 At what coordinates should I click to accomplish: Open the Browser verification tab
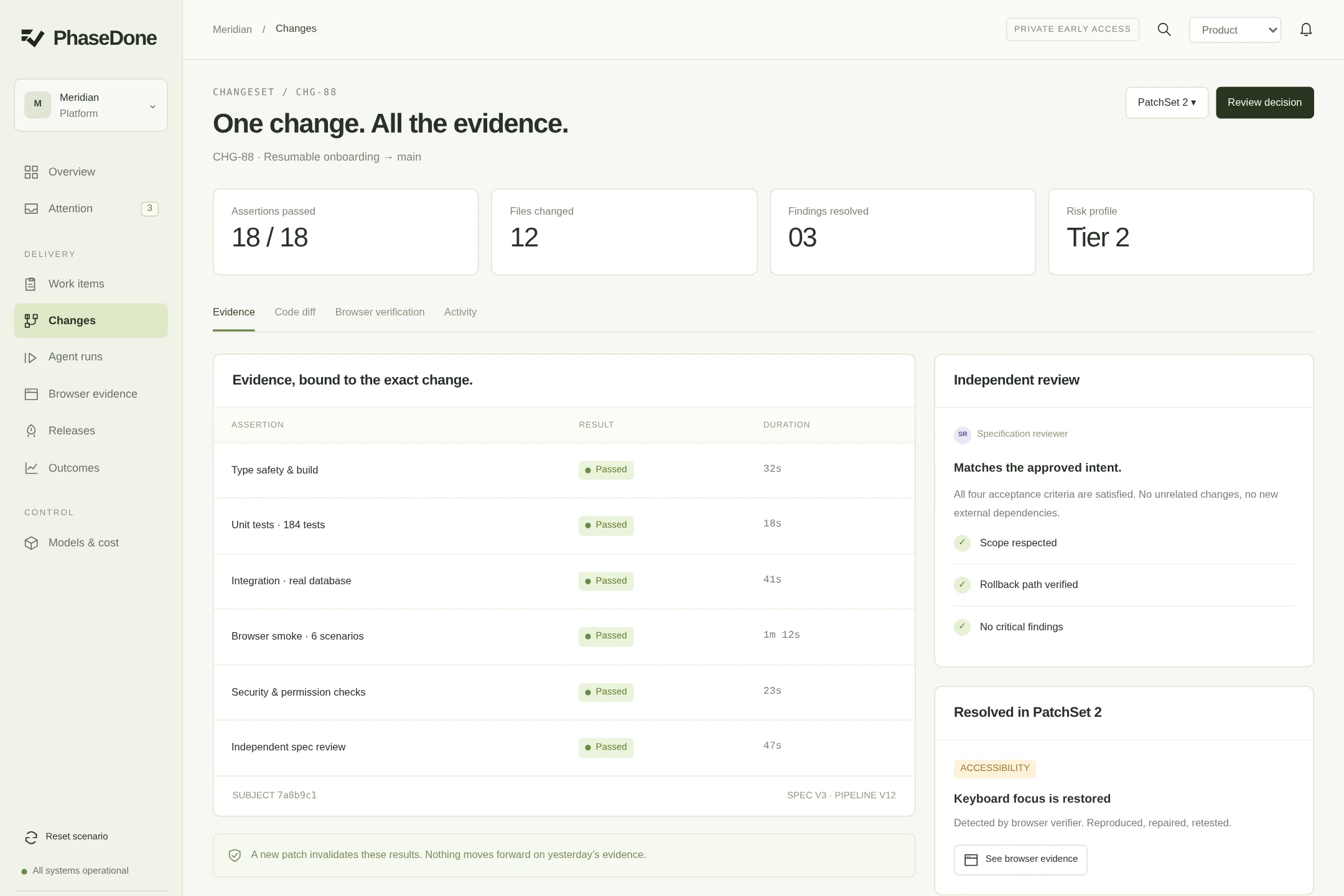coord(380,312)
